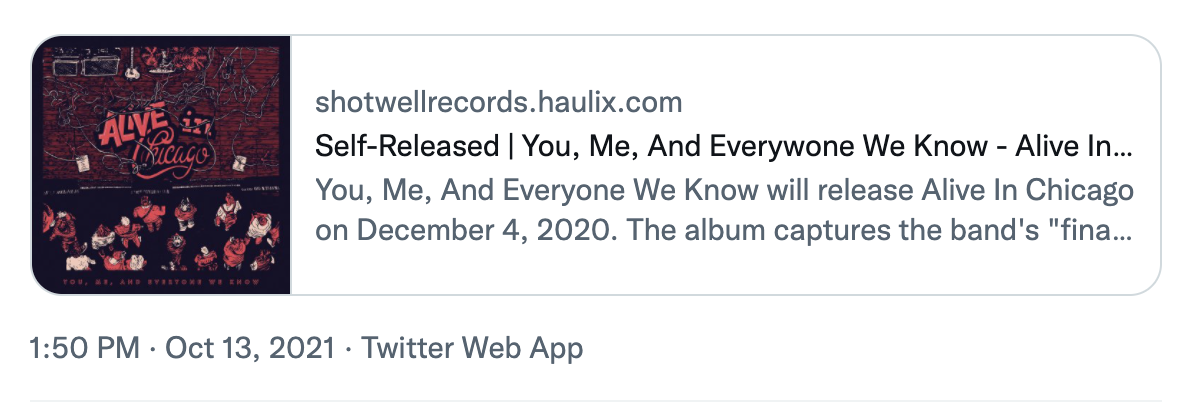This screenshot has width=1194, height=402.
Task: Click the divider line below the timestamp
Action: (596, 400)
